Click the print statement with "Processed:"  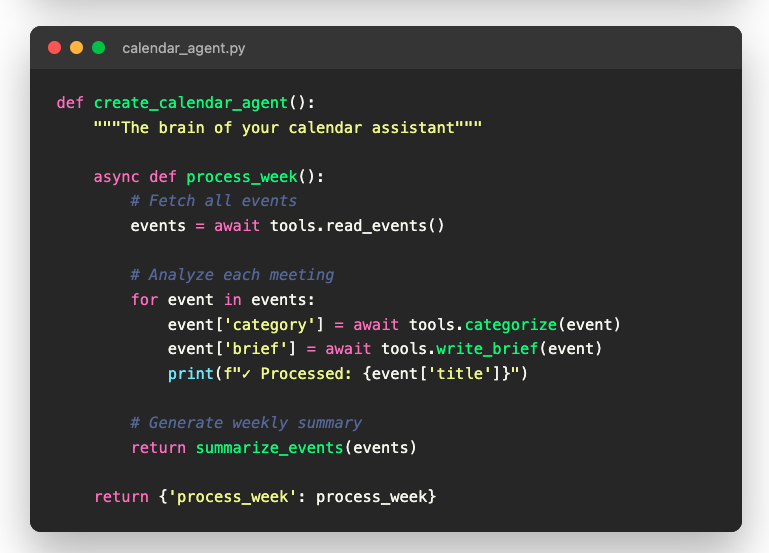click(348, 374)
